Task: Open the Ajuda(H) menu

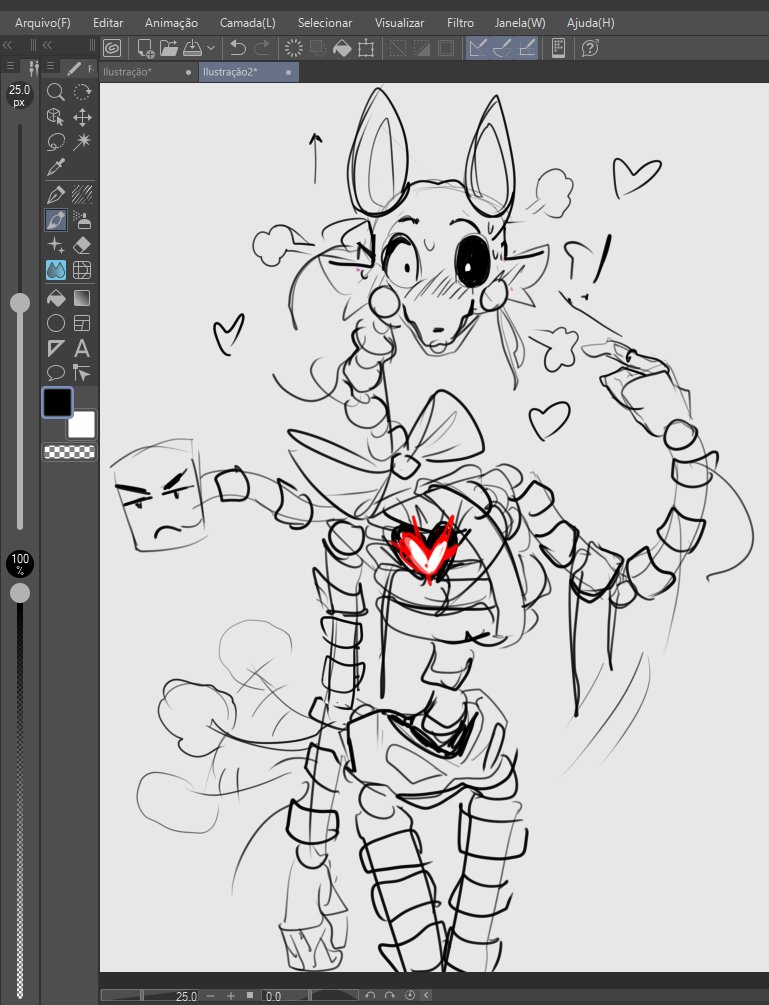Action: tap(590, 22)
